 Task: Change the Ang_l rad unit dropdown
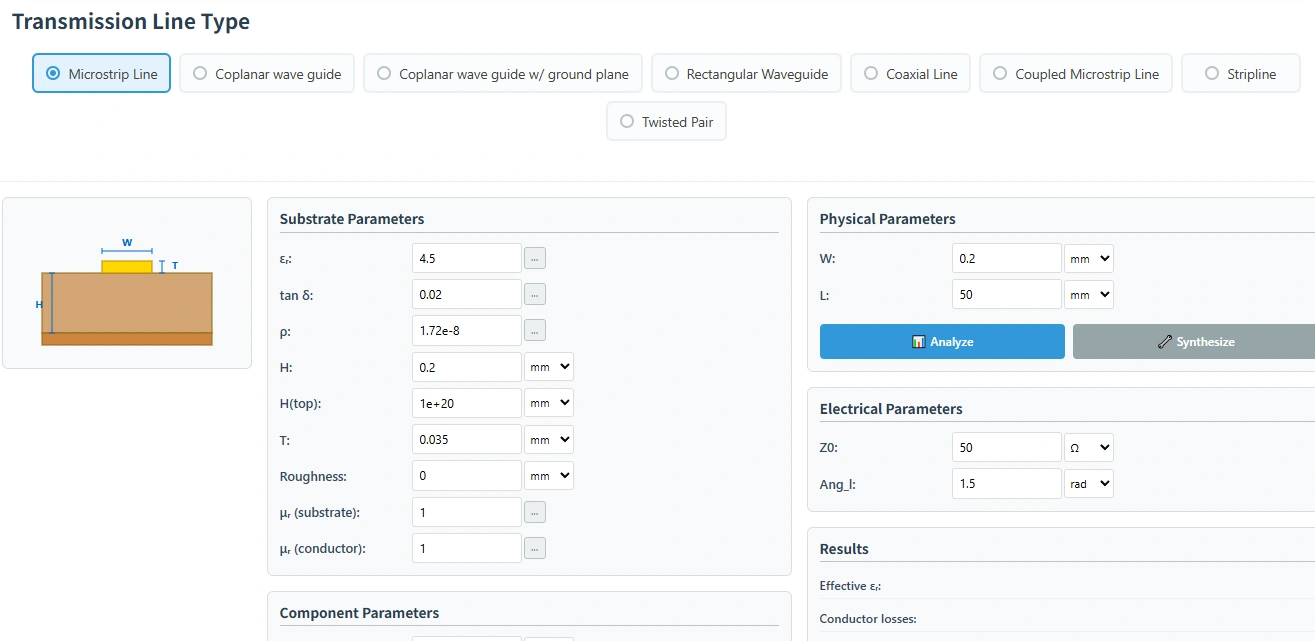coord(1089,484)
